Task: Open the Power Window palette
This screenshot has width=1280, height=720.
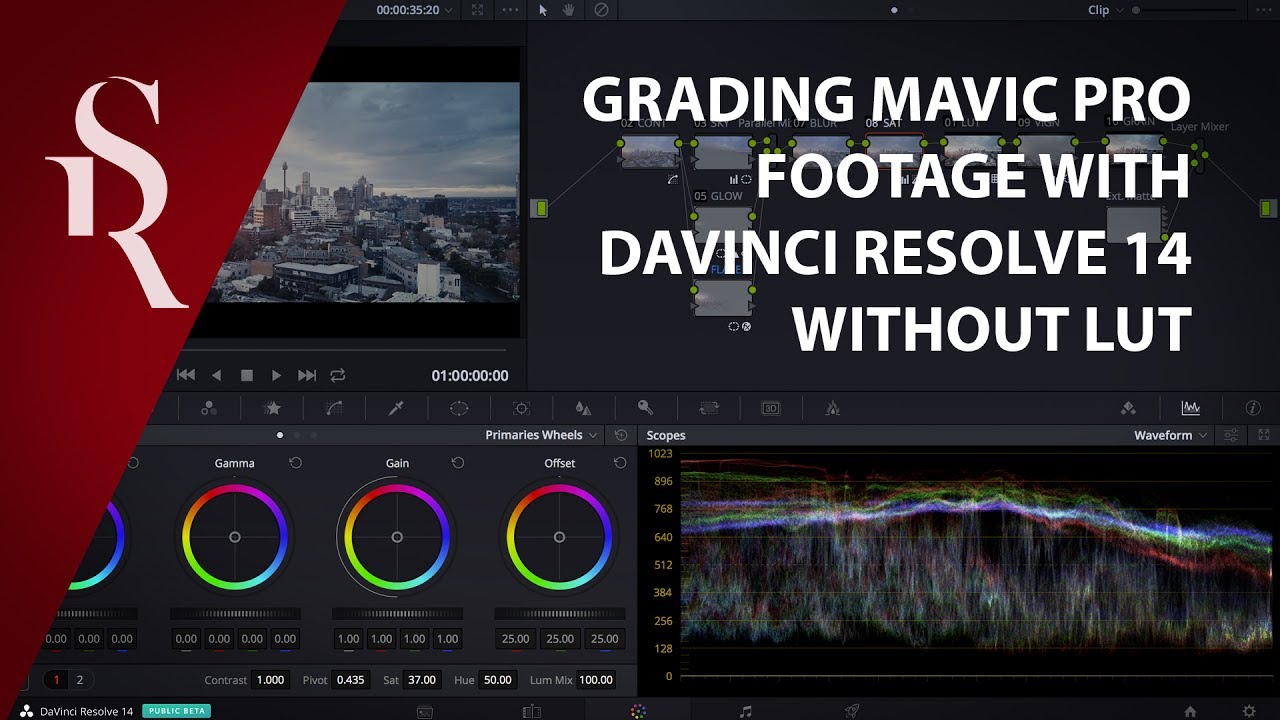Action: (458, 408)
